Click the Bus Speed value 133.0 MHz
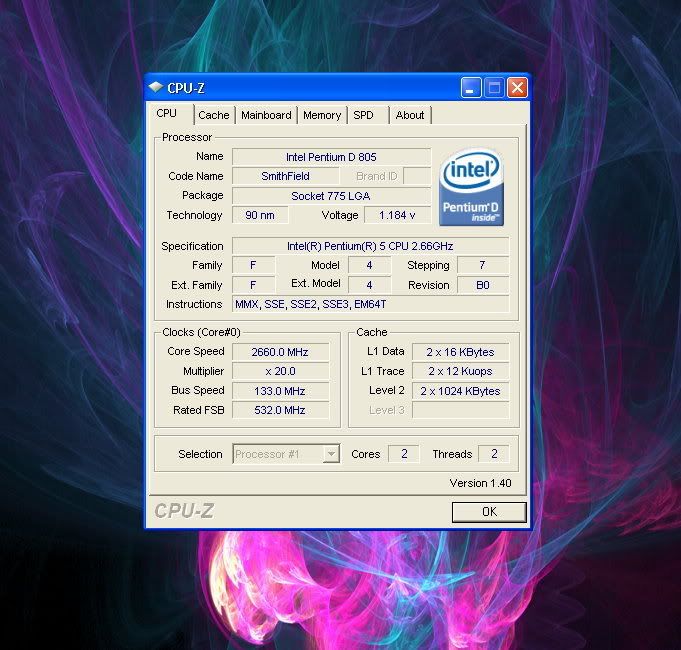The width and height of the screenshot is (681, 650). (281, 391)
